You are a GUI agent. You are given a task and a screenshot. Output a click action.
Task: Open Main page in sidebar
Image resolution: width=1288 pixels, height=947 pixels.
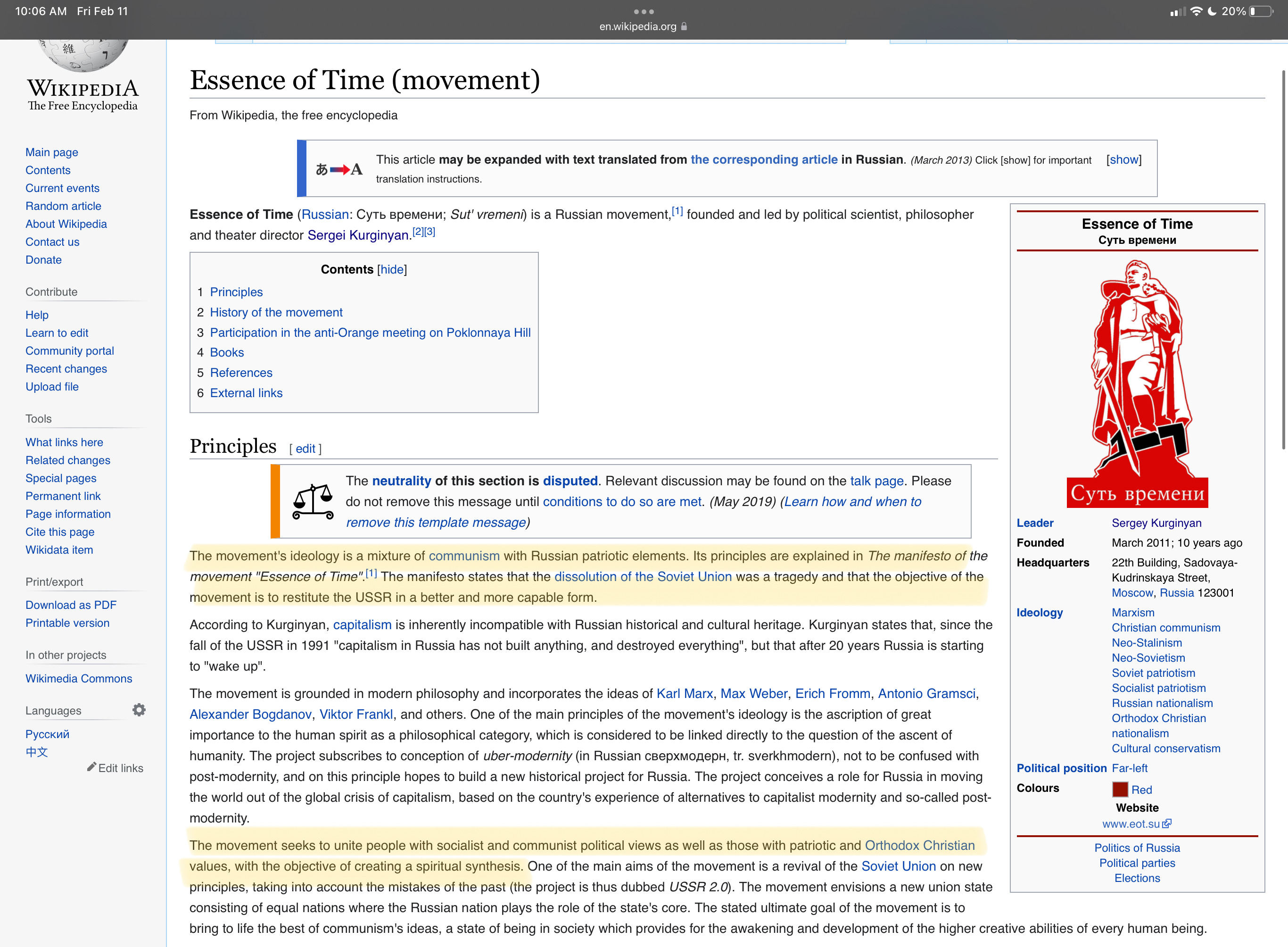point(51,152)
